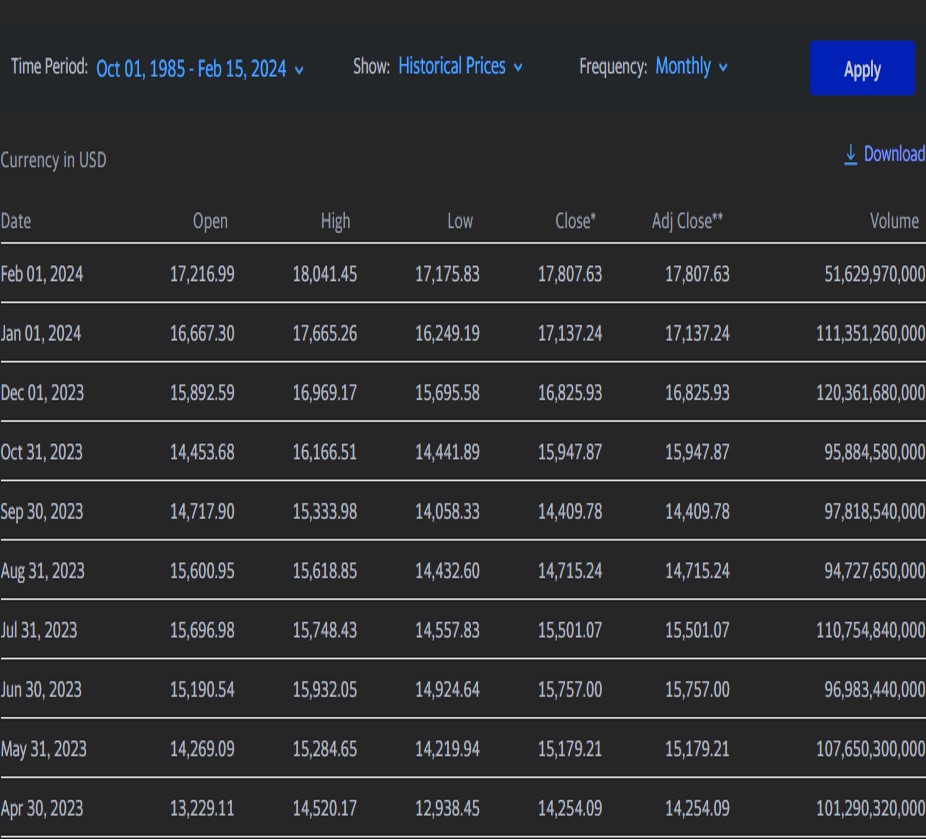Click the blue Apply button
926x839 pixels.
click(x=862, y=68)
